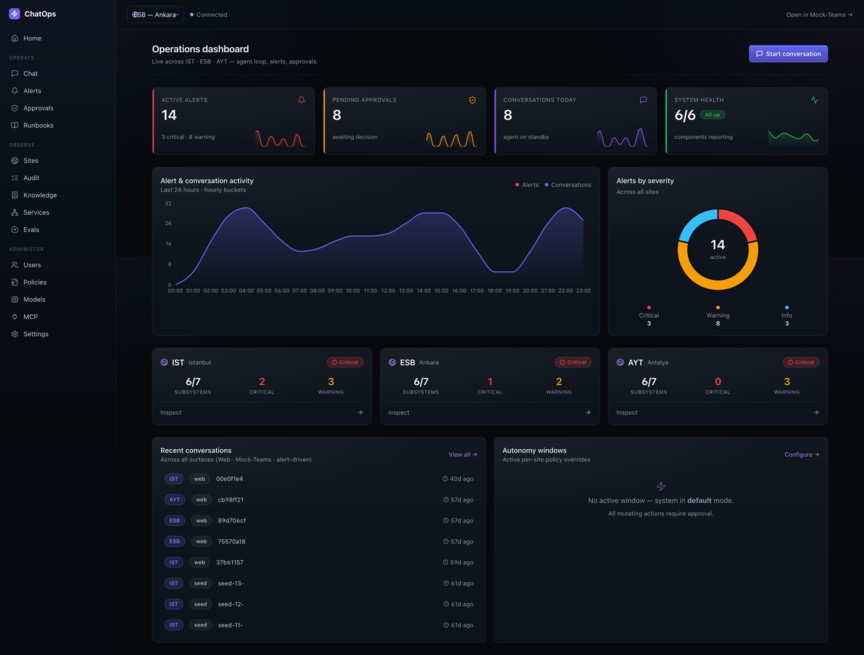Click the Evals sidebar icon
Screen dimensions: 864x655
pos(15,230)
